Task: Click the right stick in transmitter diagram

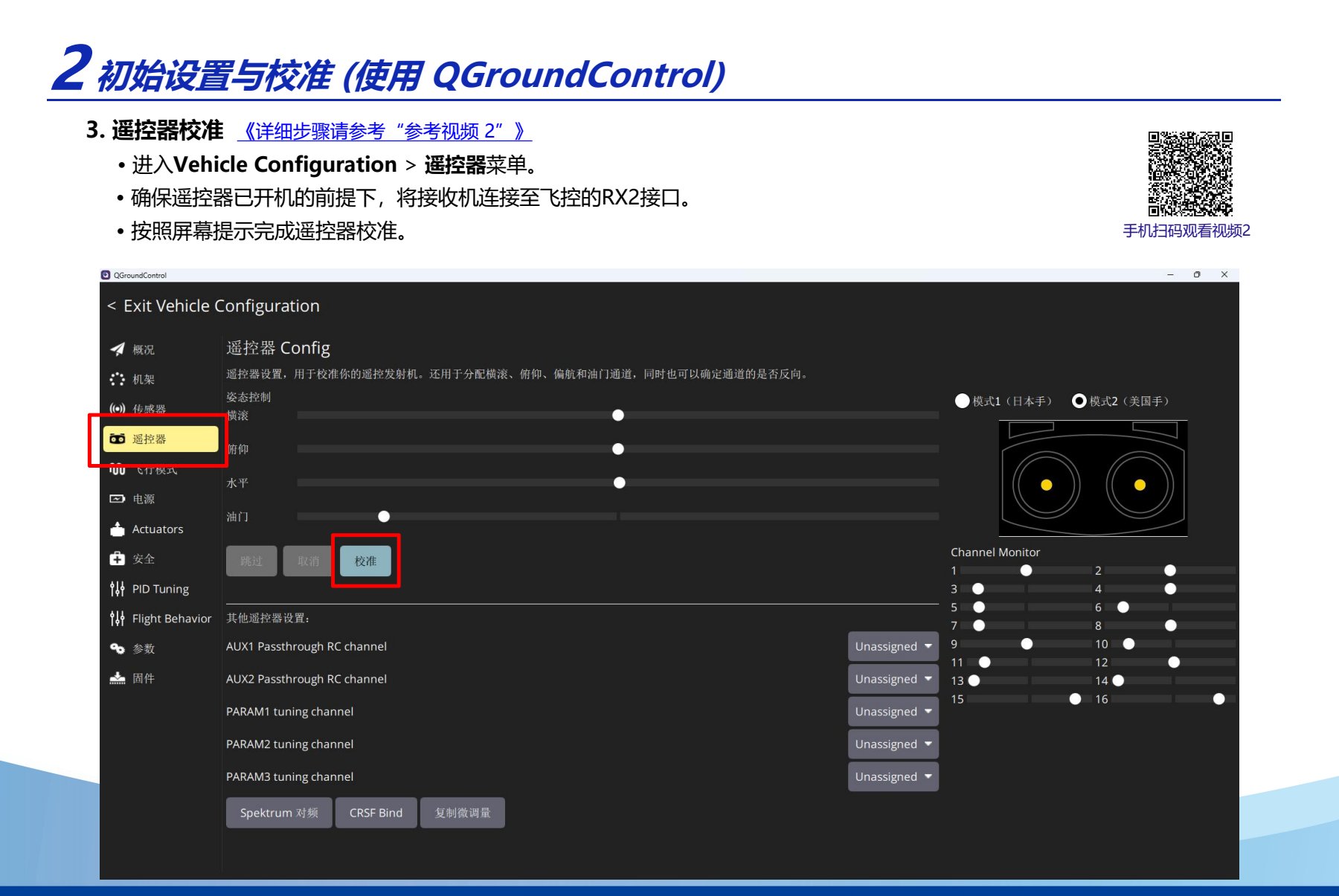Action: [1140, 485]
